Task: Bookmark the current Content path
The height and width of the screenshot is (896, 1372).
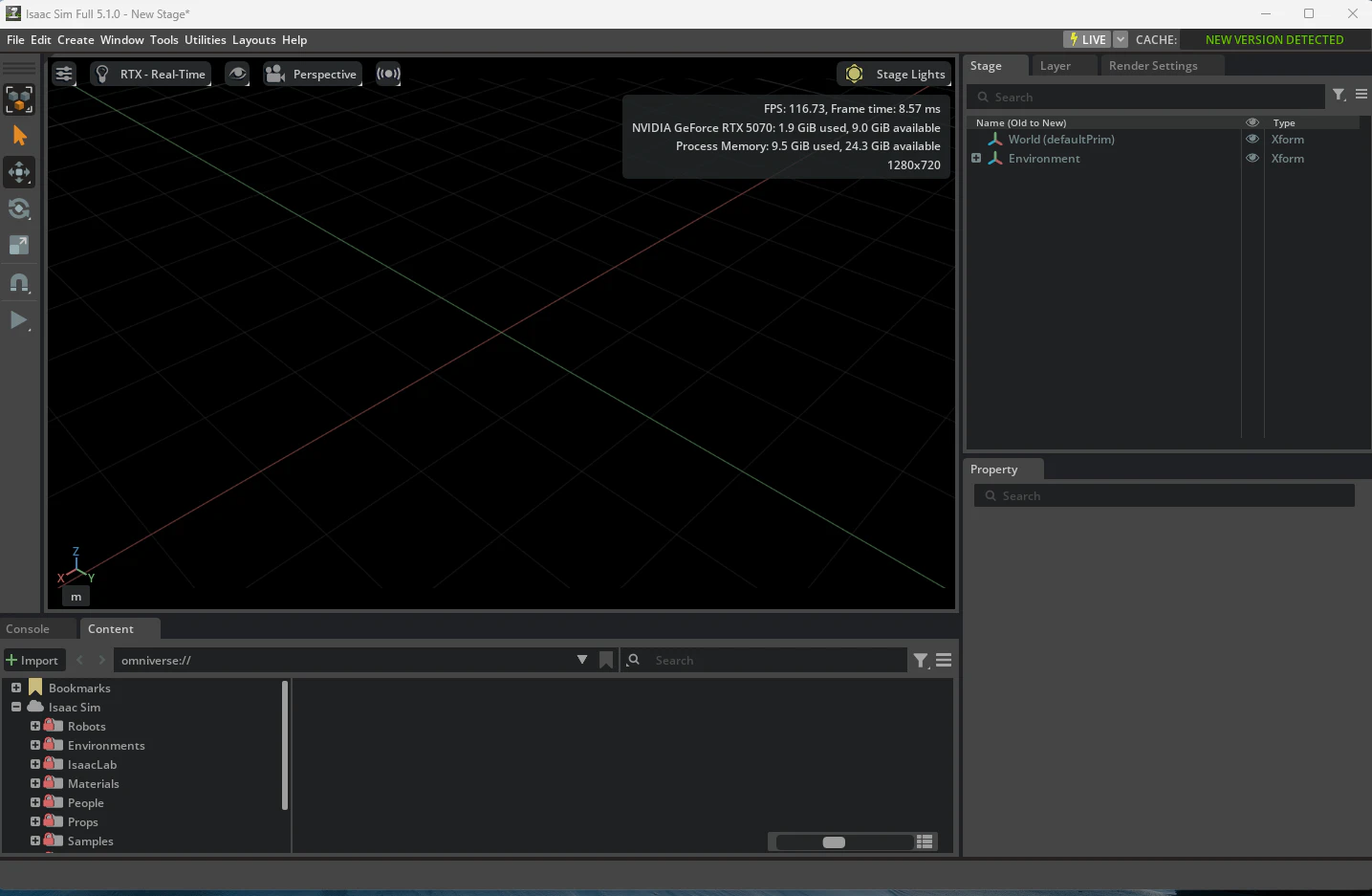Action: pyautogui.click(x=606, y=660)
